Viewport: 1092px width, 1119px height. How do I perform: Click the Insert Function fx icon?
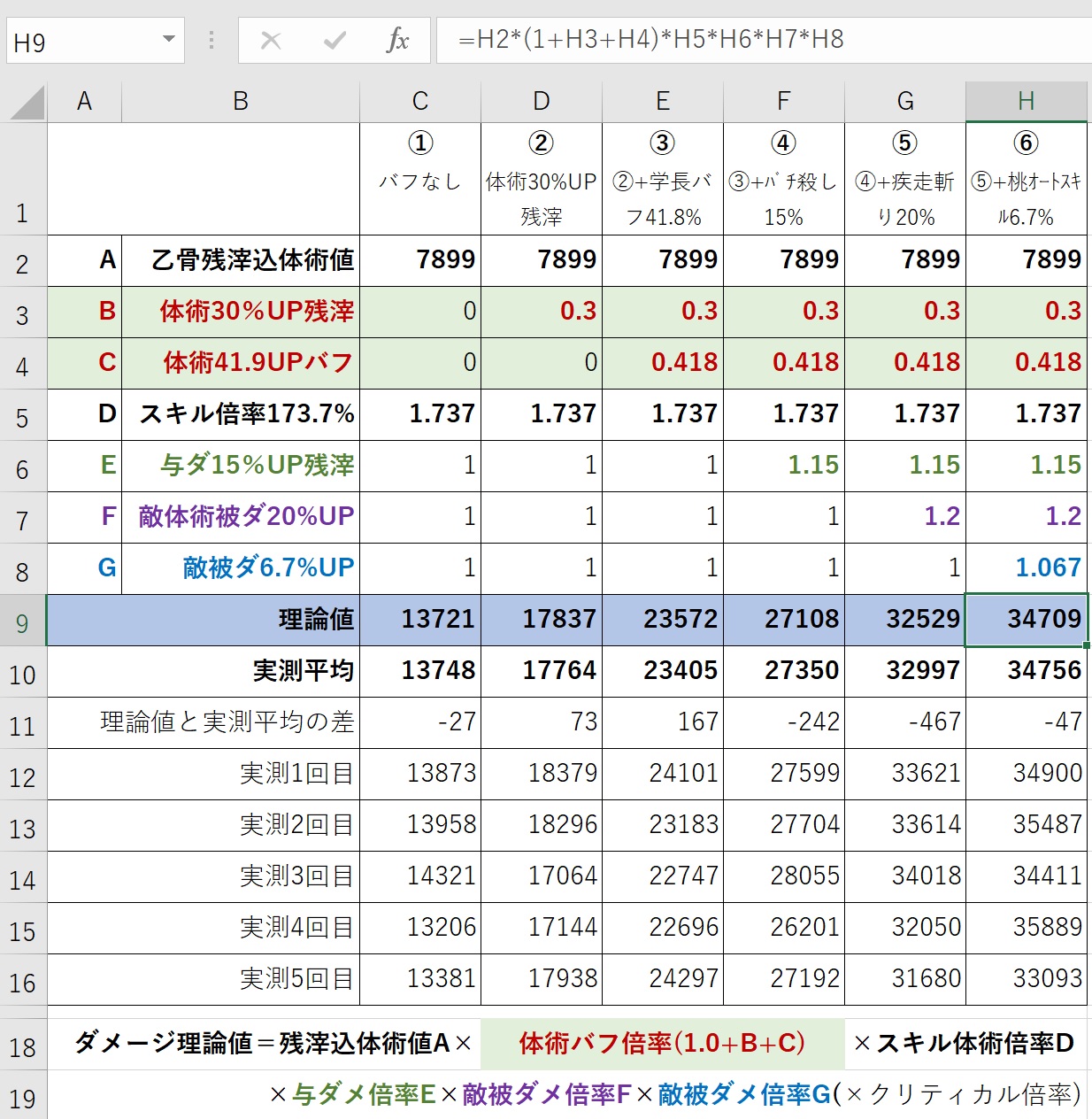tap(398, 40)
